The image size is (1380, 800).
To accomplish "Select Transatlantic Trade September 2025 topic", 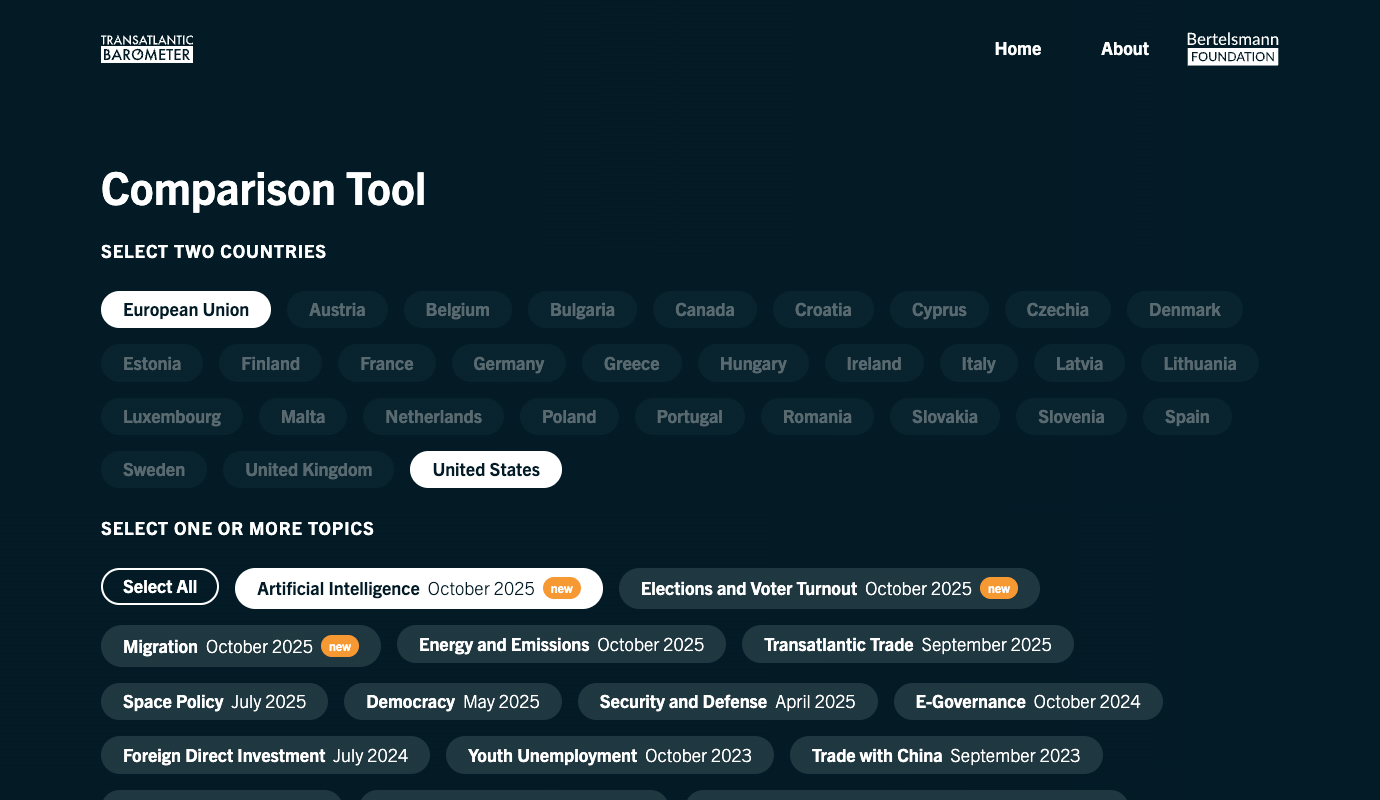I will pos(907,645).
